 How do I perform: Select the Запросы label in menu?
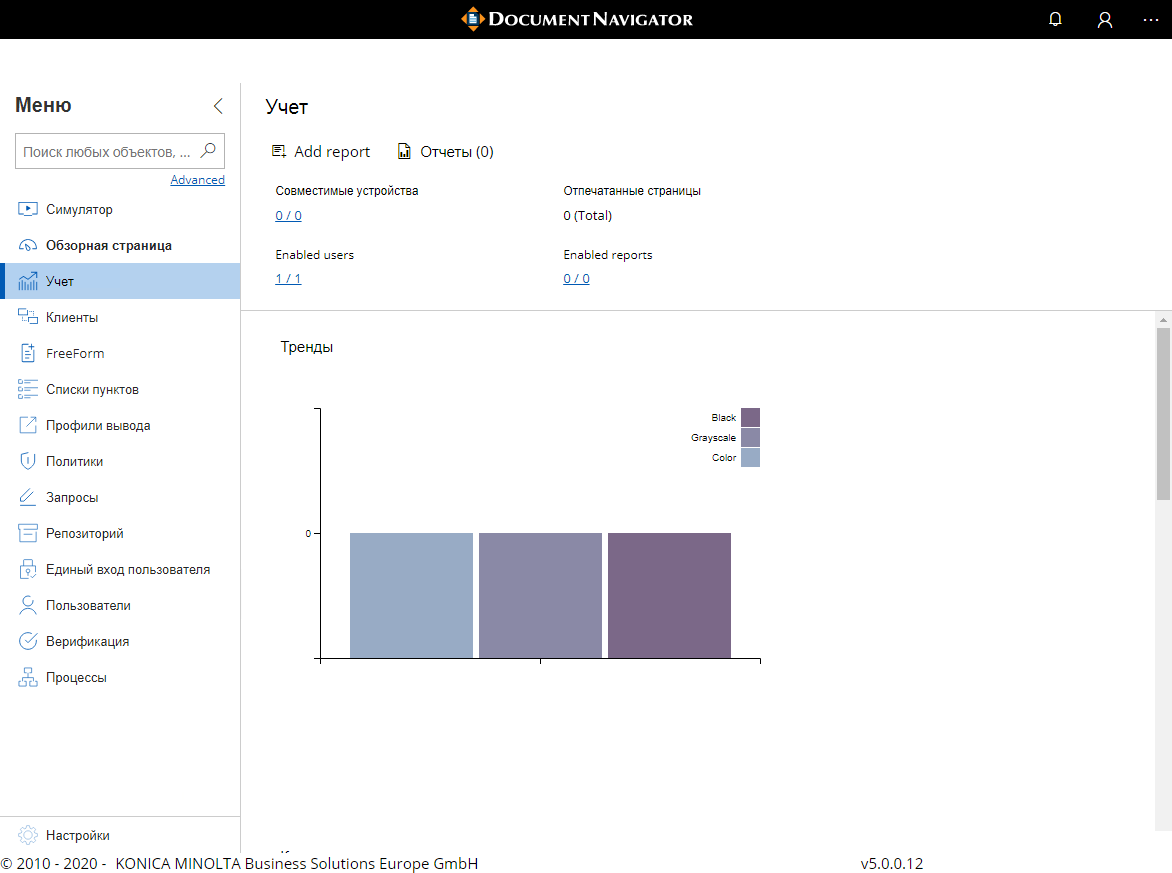pyautogui.click(x=72, y=497)
